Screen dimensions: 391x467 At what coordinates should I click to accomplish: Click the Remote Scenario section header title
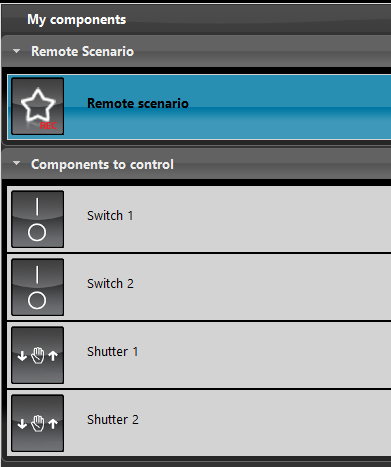point(82,51)
